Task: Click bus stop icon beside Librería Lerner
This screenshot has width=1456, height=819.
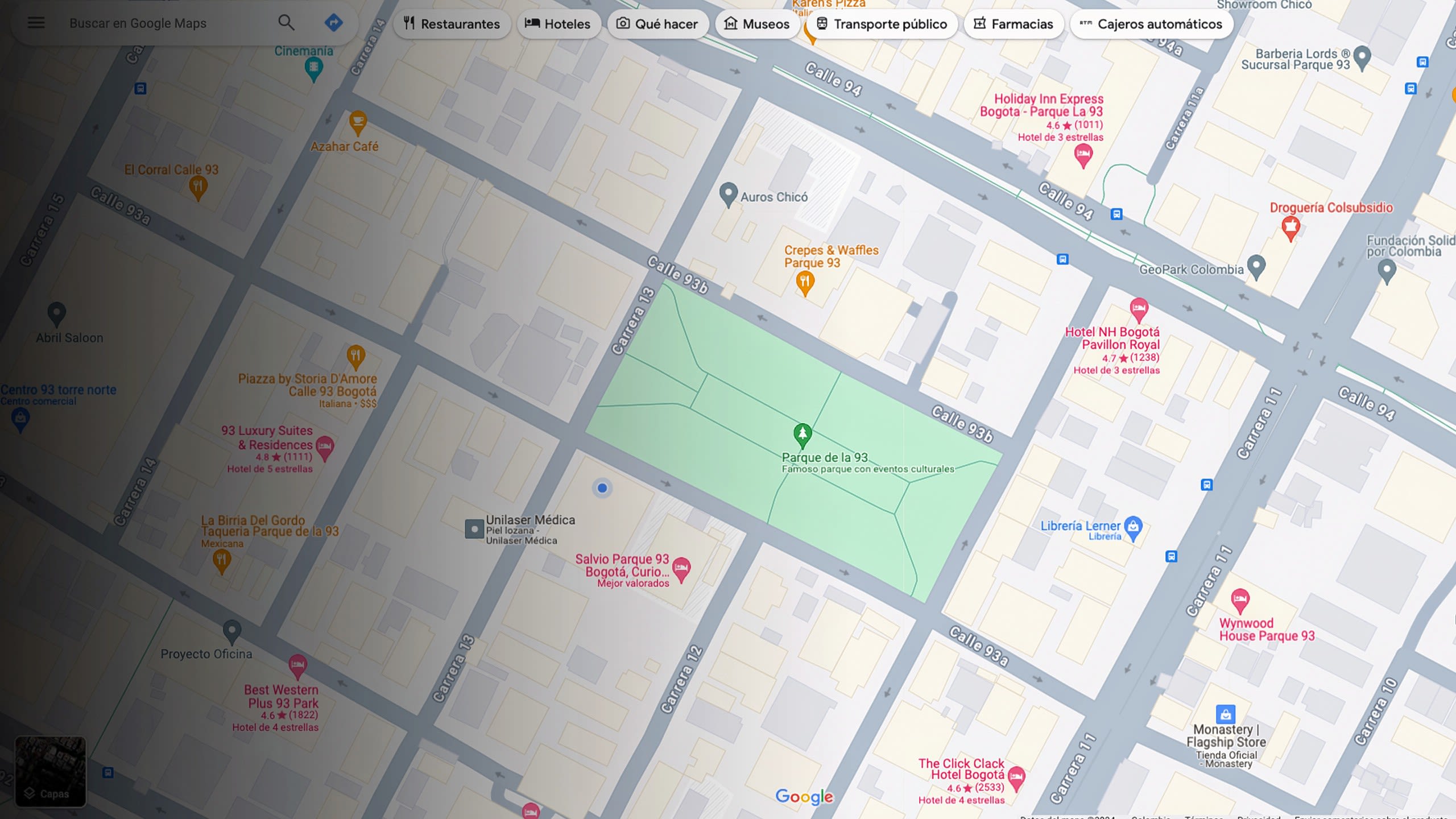Action: click(x=1171, y=556)
